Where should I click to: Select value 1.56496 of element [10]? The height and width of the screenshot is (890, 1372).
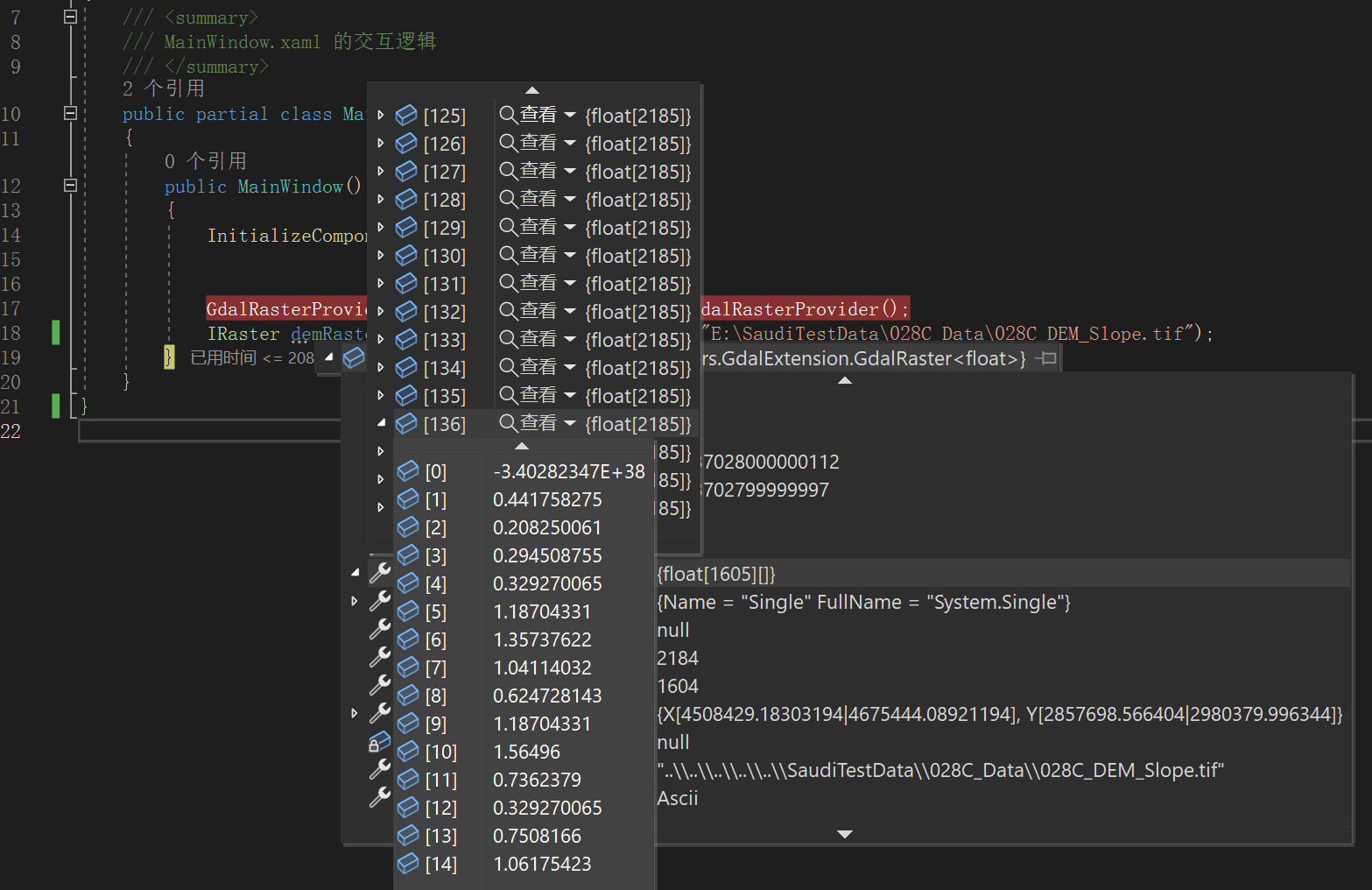click(526, 752)
